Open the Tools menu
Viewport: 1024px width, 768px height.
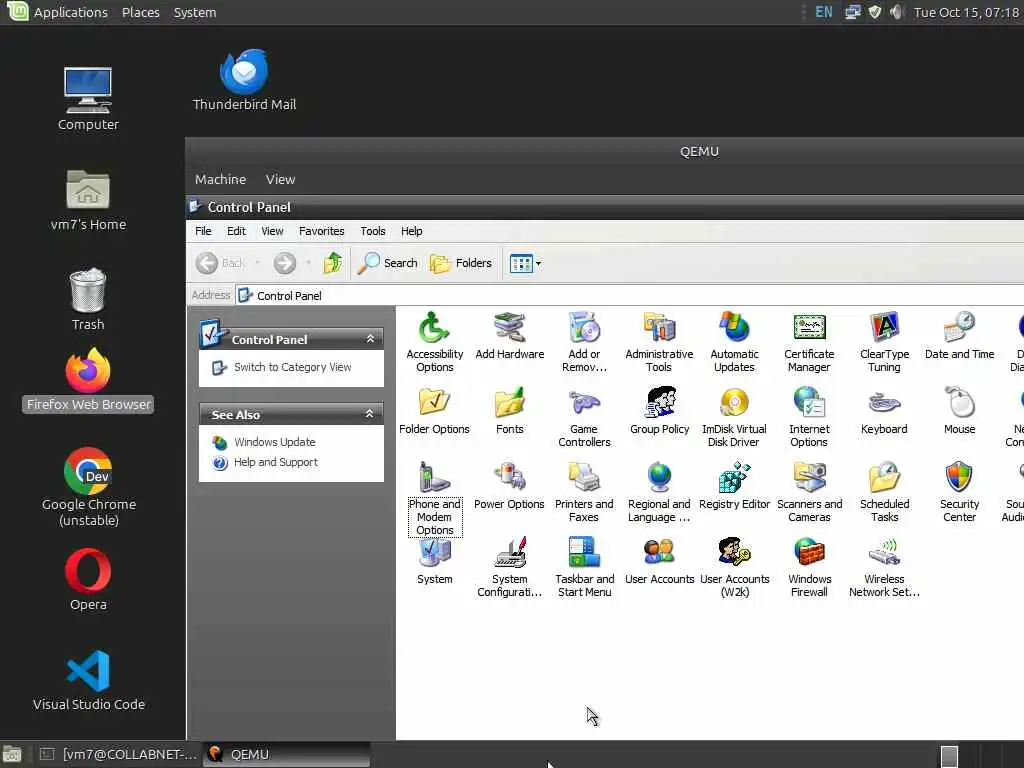pyautogui.click(x=373, y=231)
